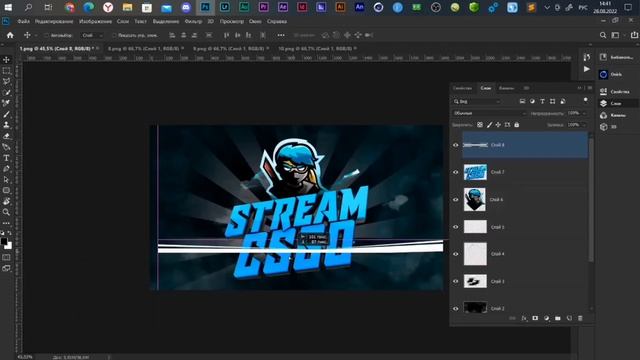
Task: Select the Eraser tool
Action: (6, 136)
